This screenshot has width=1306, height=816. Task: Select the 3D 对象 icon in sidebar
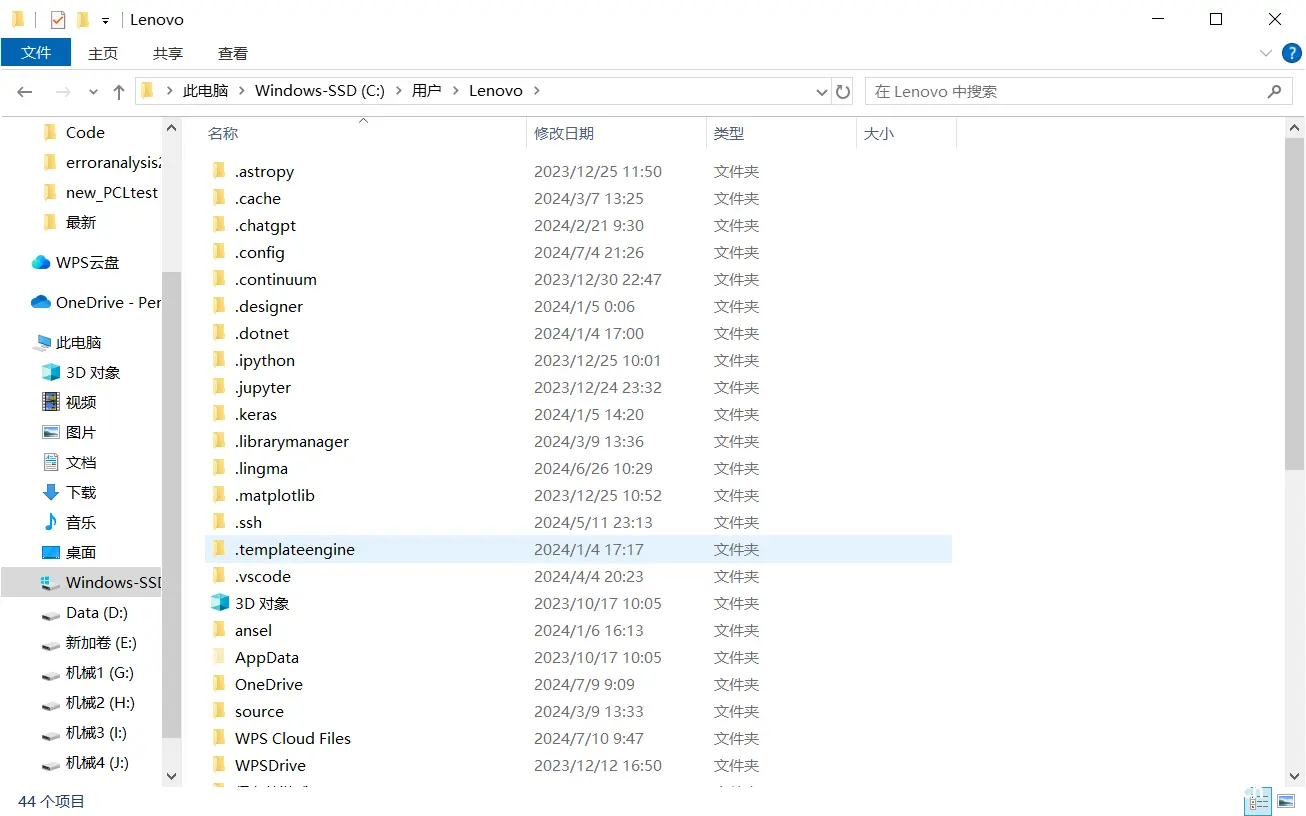coord(51,372)
